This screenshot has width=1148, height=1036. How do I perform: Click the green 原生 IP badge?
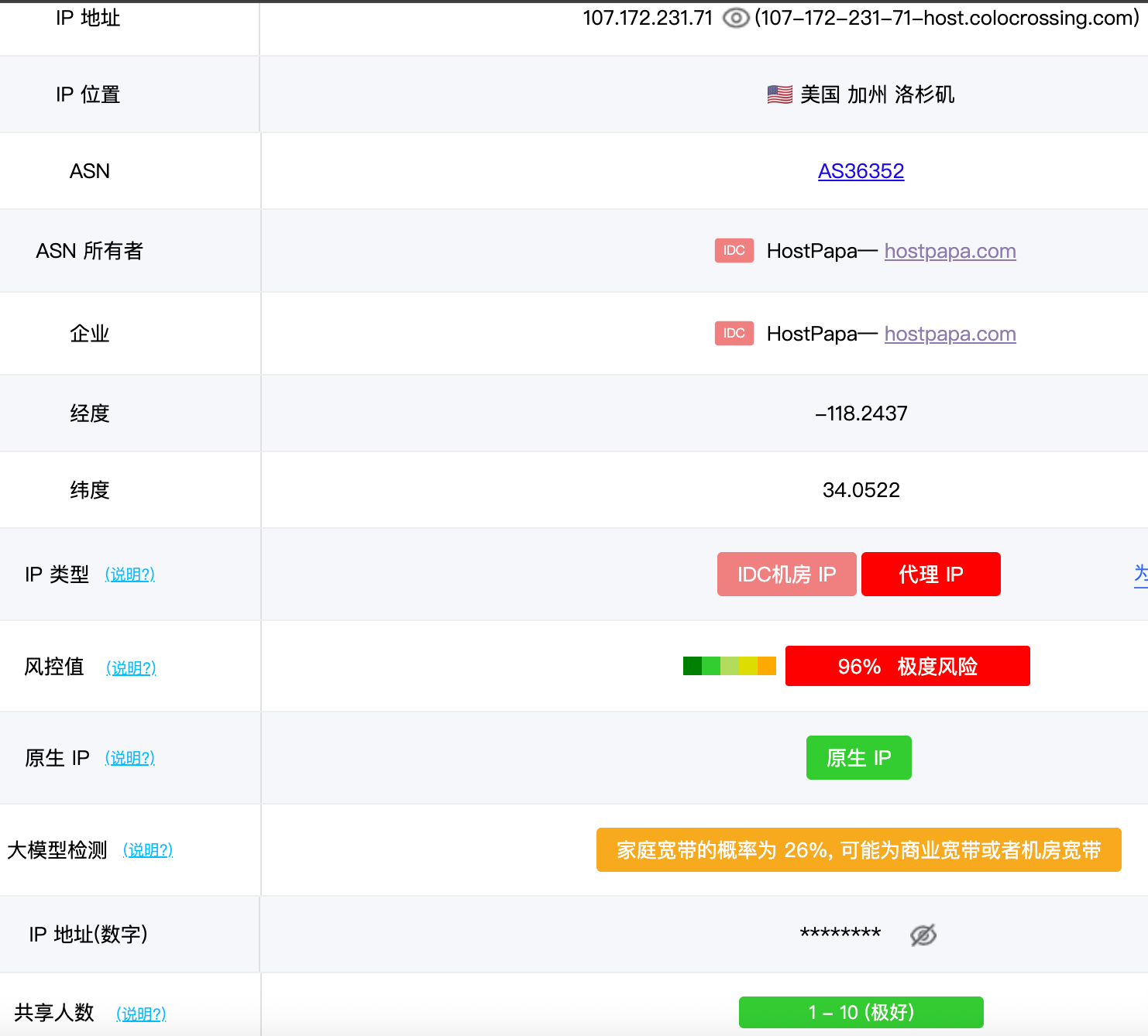click(858, 758)
